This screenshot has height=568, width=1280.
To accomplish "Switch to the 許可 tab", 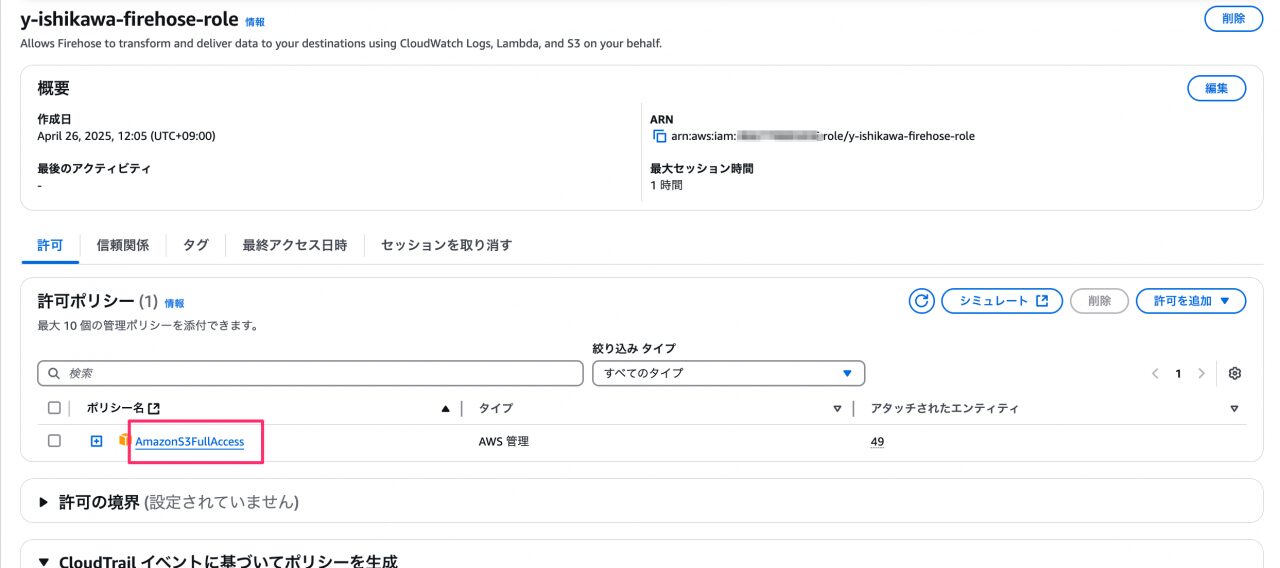I will tap(50, 245).
